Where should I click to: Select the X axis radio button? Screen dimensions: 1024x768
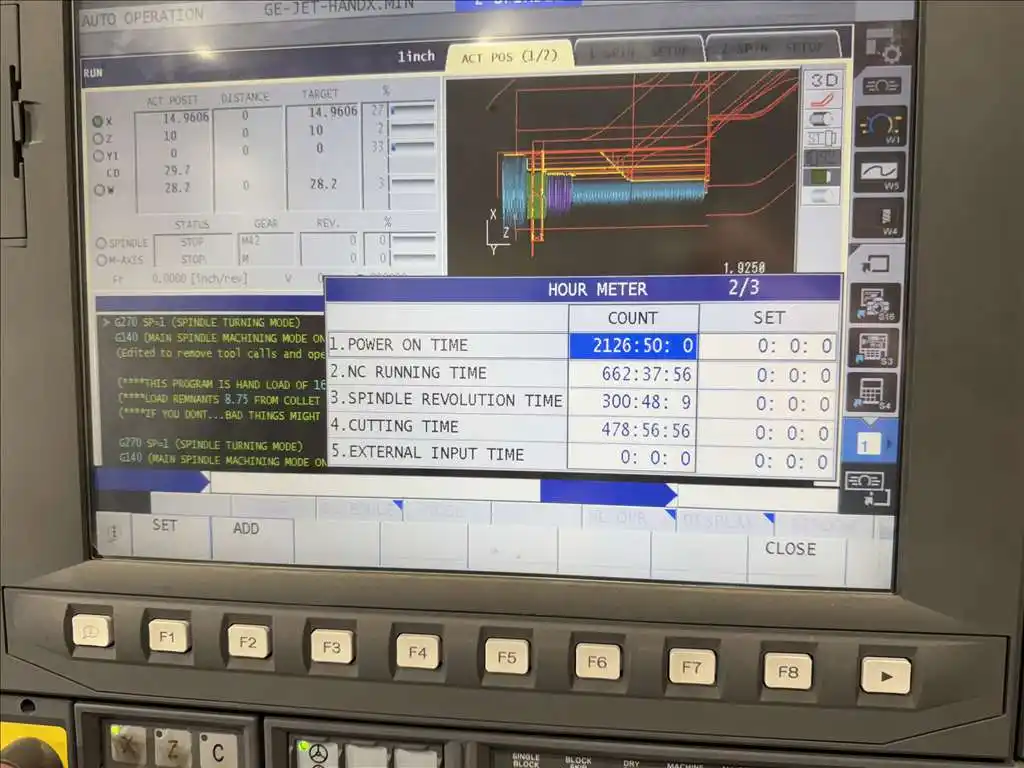click(x=99, y=121)
